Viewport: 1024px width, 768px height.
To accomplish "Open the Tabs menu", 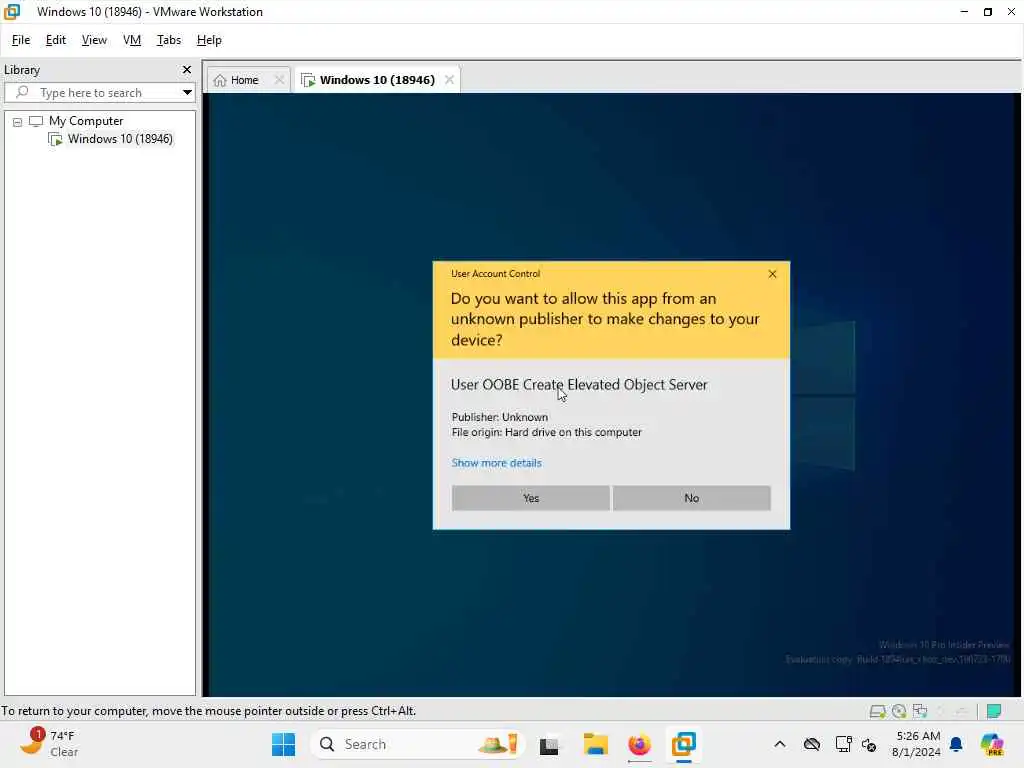I will tap(168, 40).
